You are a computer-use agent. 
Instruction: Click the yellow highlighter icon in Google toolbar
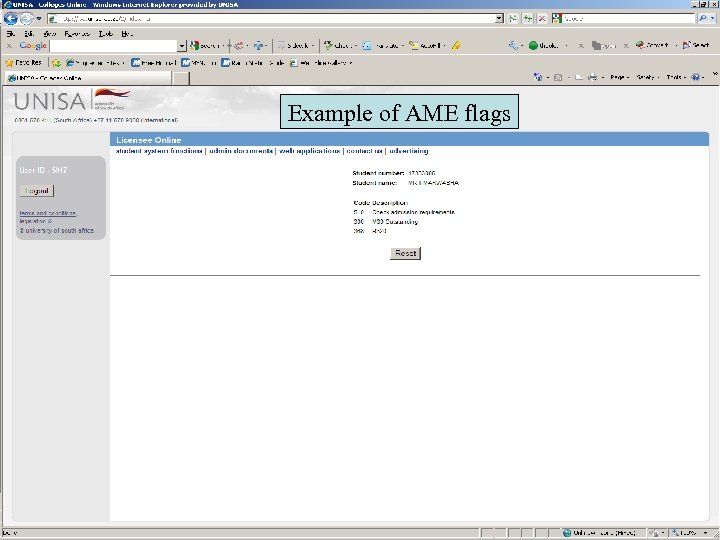(456, 46)
